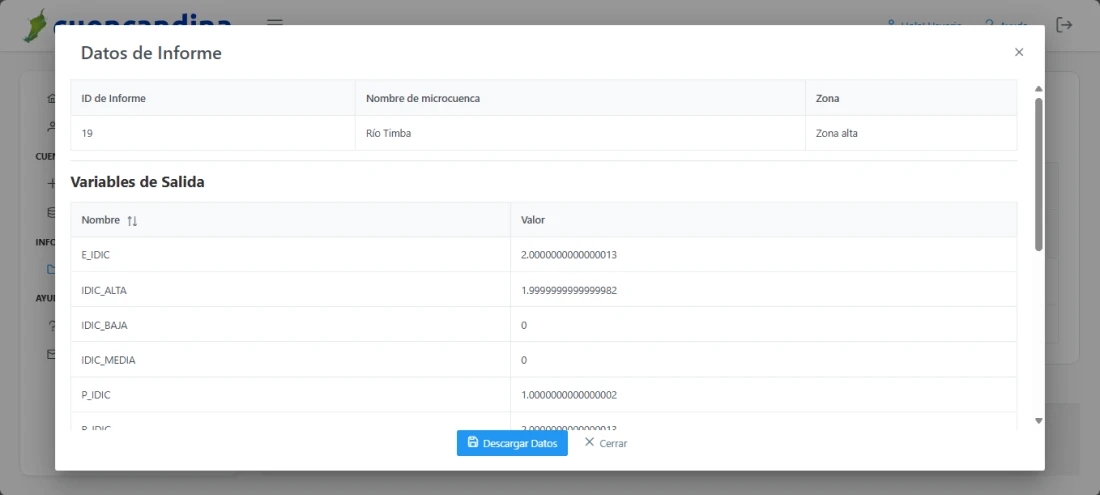Click the IDIC_BAJA row name

pyautogui.click(x=104, y=325)
